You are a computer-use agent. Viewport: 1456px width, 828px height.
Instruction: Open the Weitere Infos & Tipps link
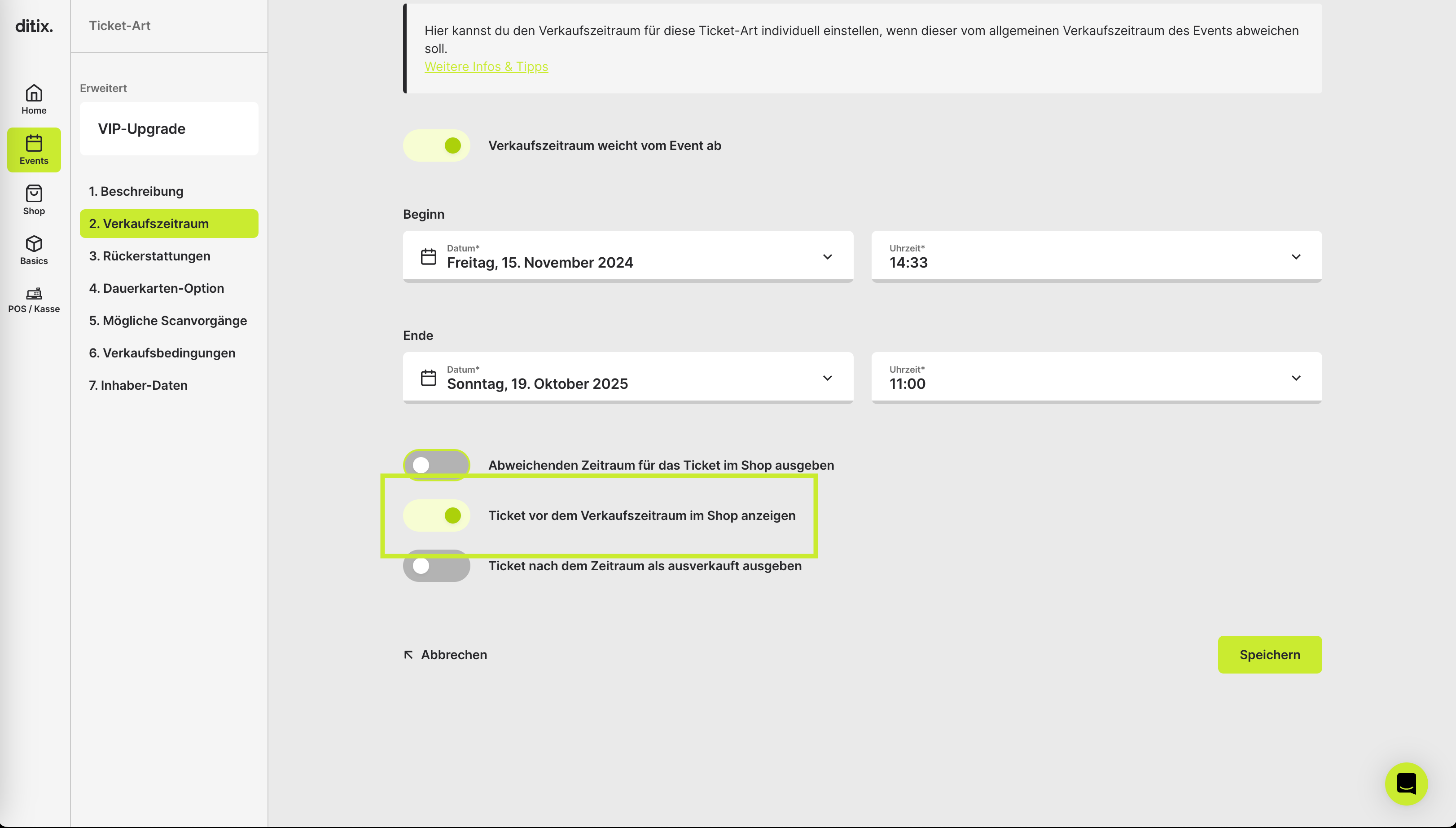[486, 66]
